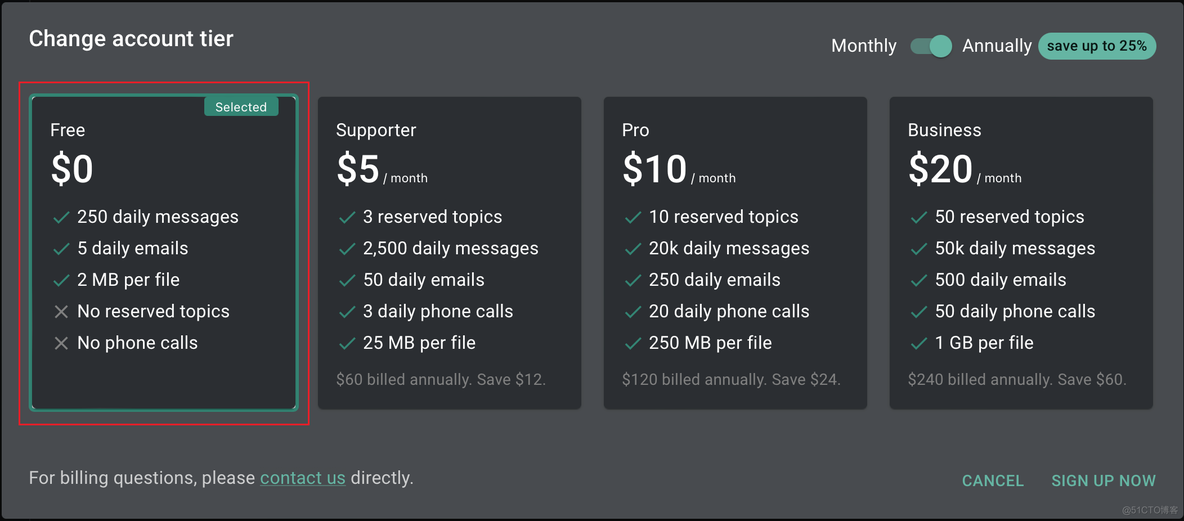Click the Selected badge on Free tier
Screen dimensions: 1184x521
coord(241,107)
